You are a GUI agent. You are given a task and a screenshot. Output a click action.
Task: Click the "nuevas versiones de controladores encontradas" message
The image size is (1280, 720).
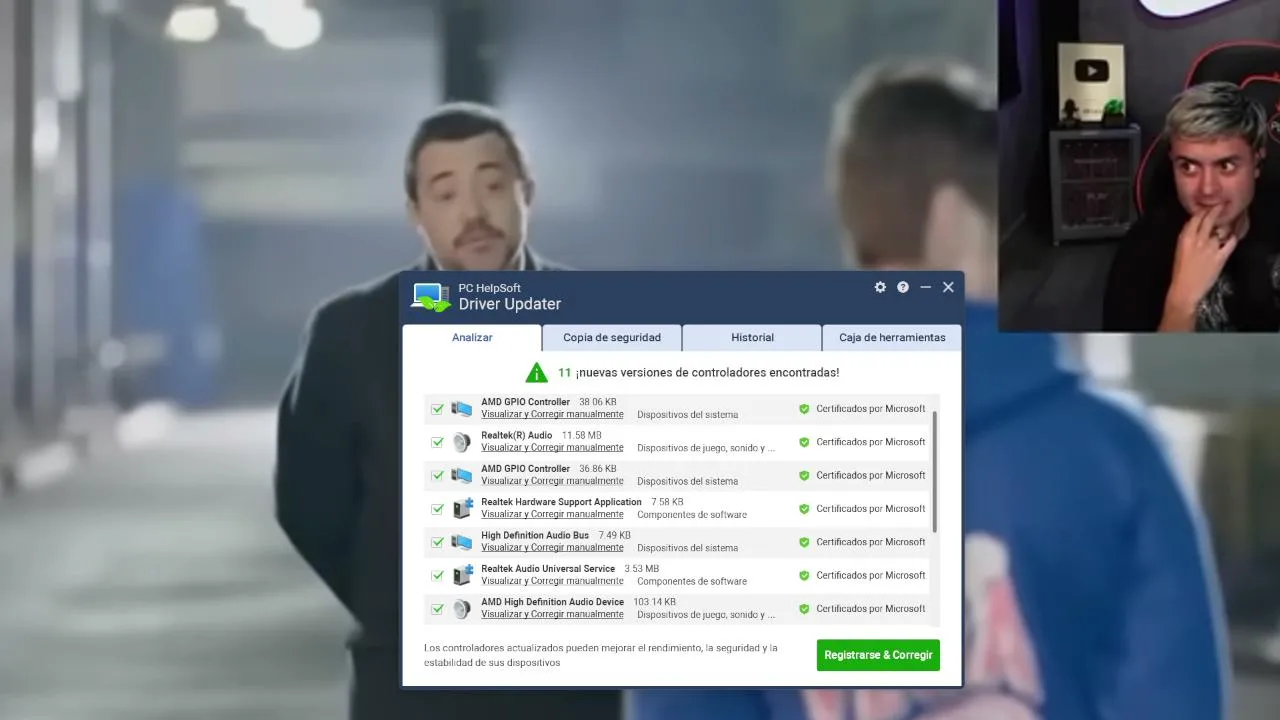coord(707,373)
